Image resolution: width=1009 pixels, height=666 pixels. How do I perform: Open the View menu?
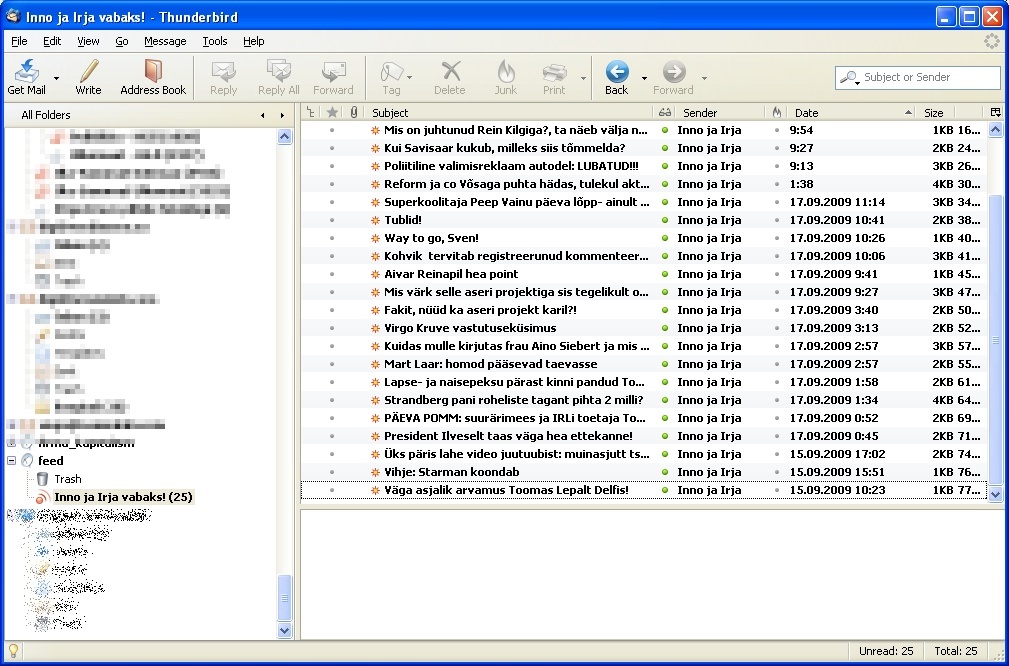[88, 41]
